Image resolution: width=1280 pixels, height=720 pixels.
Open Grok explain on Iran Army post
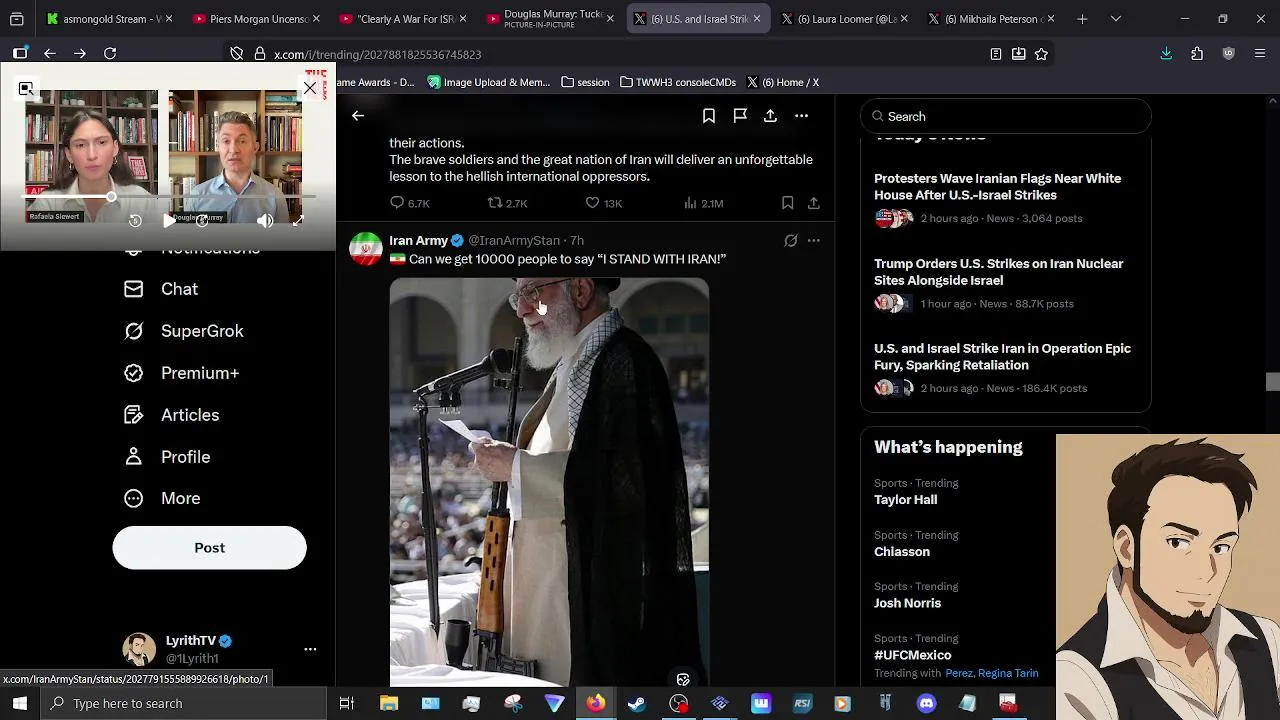coord(790,241)
